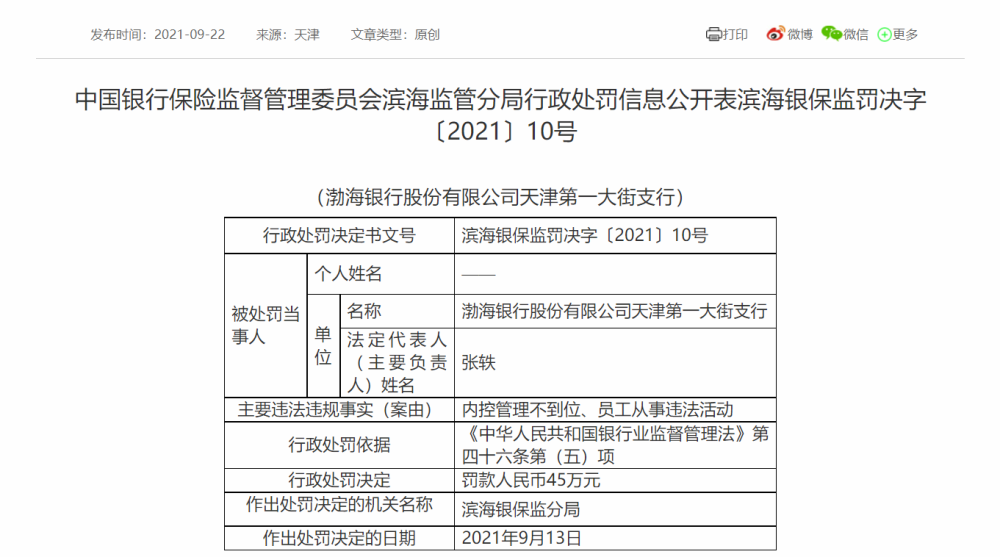Screen dimensions: 1000x557
Task: Click the article headline title
Action: 500,115
